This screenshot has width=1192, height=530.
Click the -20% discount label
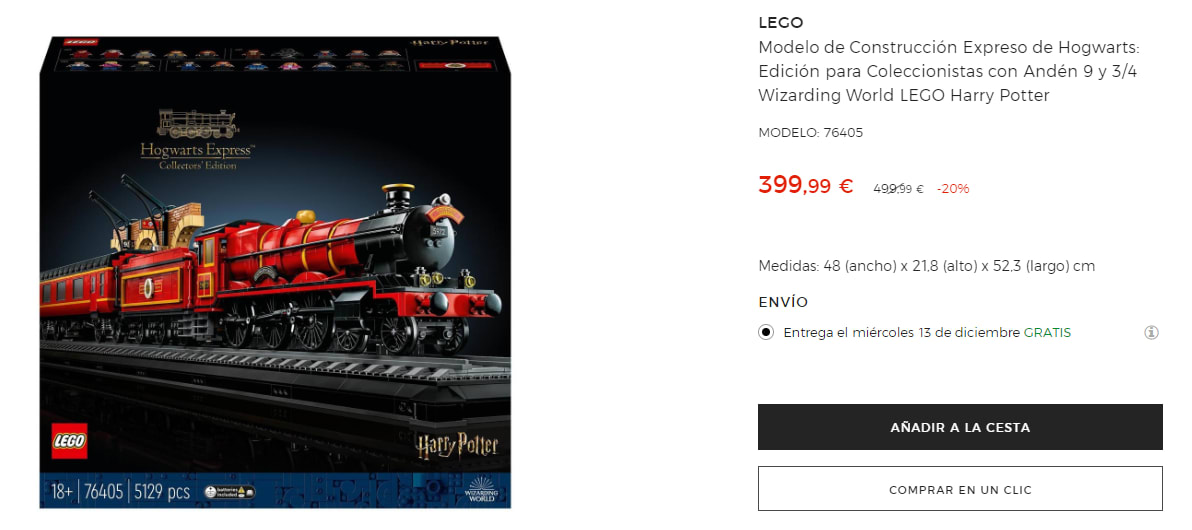point(953,189)
